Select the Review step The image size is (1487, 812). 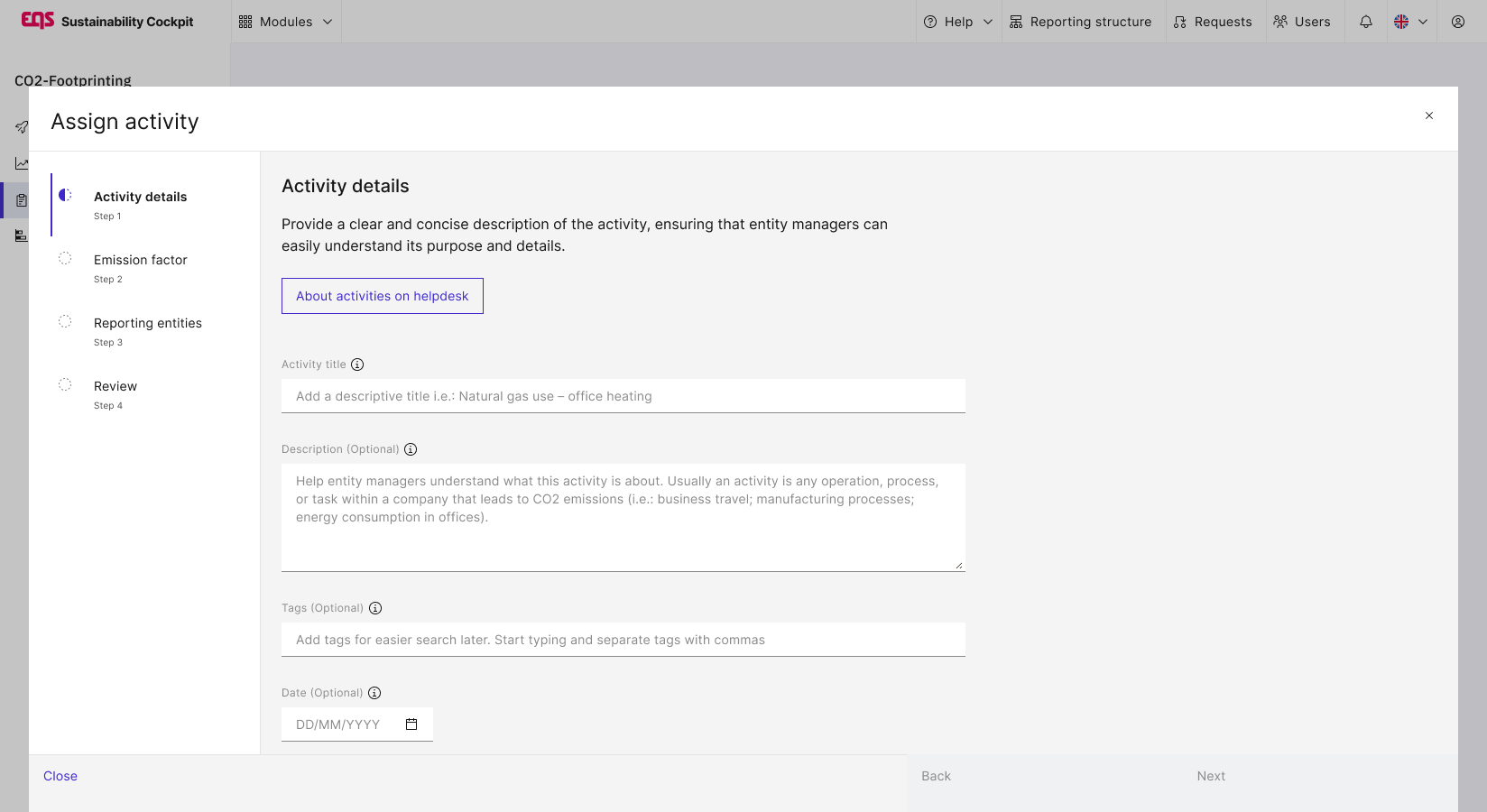tap(115, 386)
